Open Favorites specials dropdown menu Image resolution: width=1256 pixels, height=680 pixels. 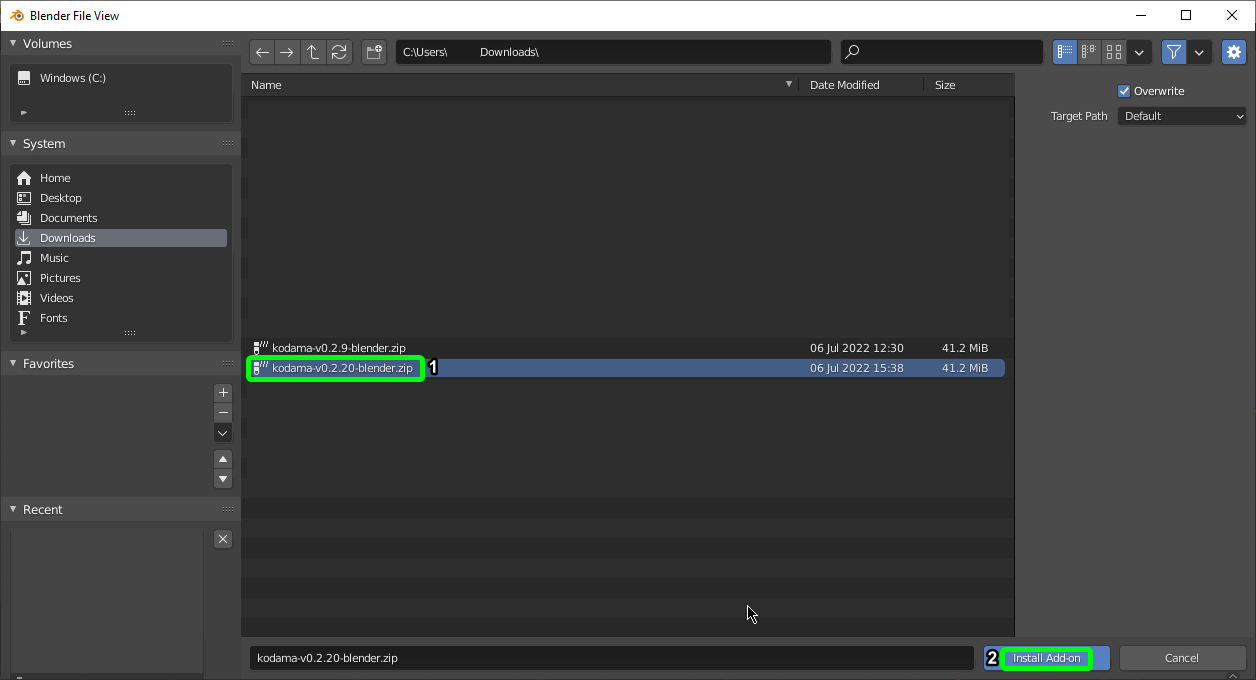(x=223, y=433)
